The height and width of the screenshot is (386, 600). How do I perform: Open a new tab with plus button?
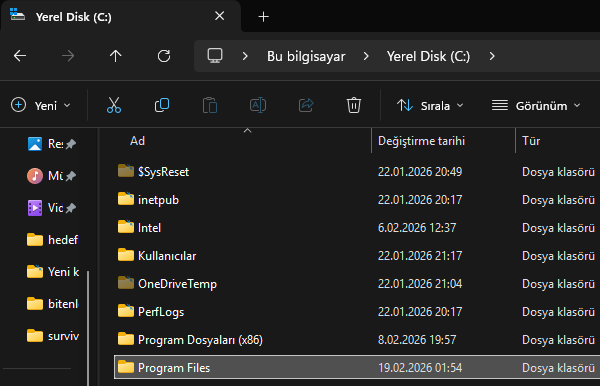(x=263, y=16)
